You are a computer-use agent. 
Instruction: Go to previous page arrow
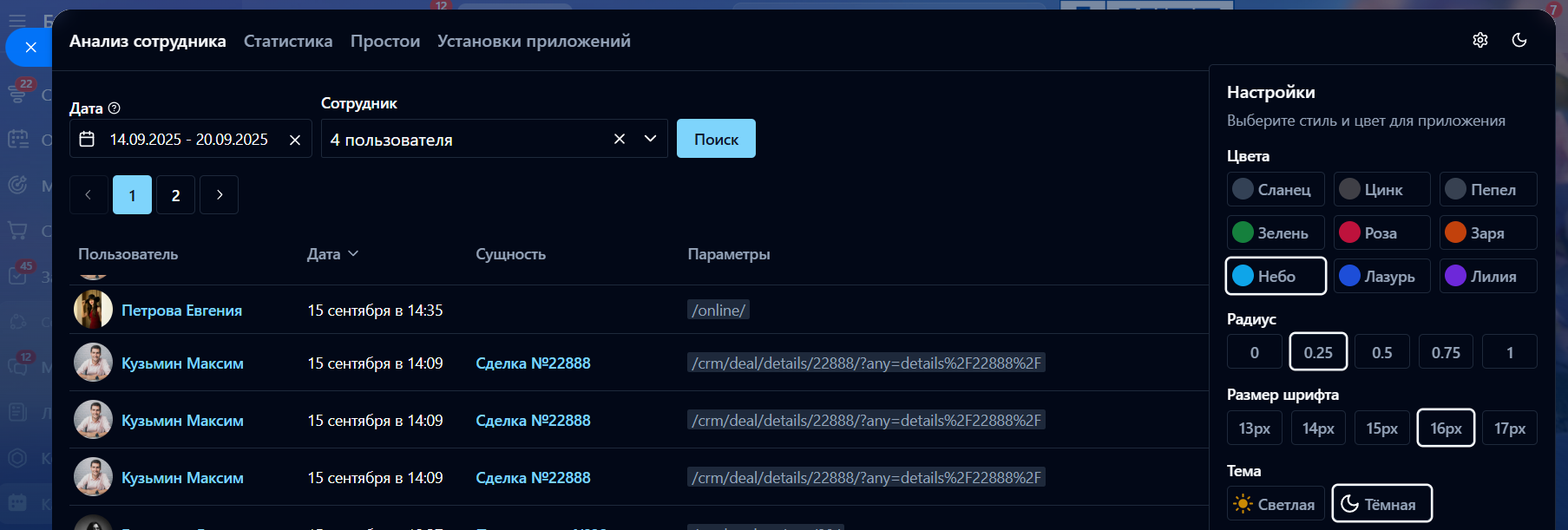[x=89, y=195]
